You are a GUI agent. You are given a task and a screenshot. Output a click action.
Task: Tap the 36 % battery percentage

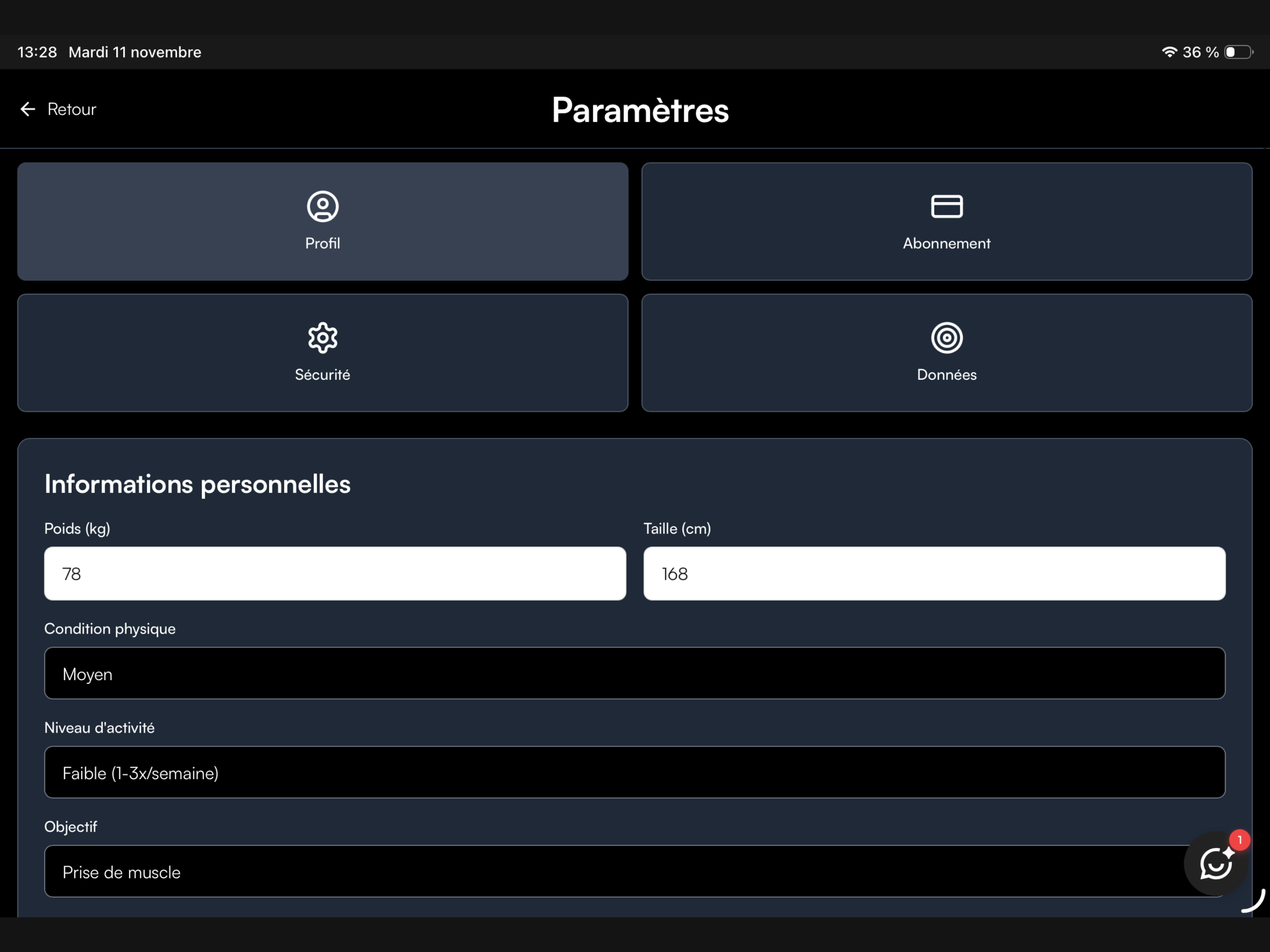point(1201,52)
